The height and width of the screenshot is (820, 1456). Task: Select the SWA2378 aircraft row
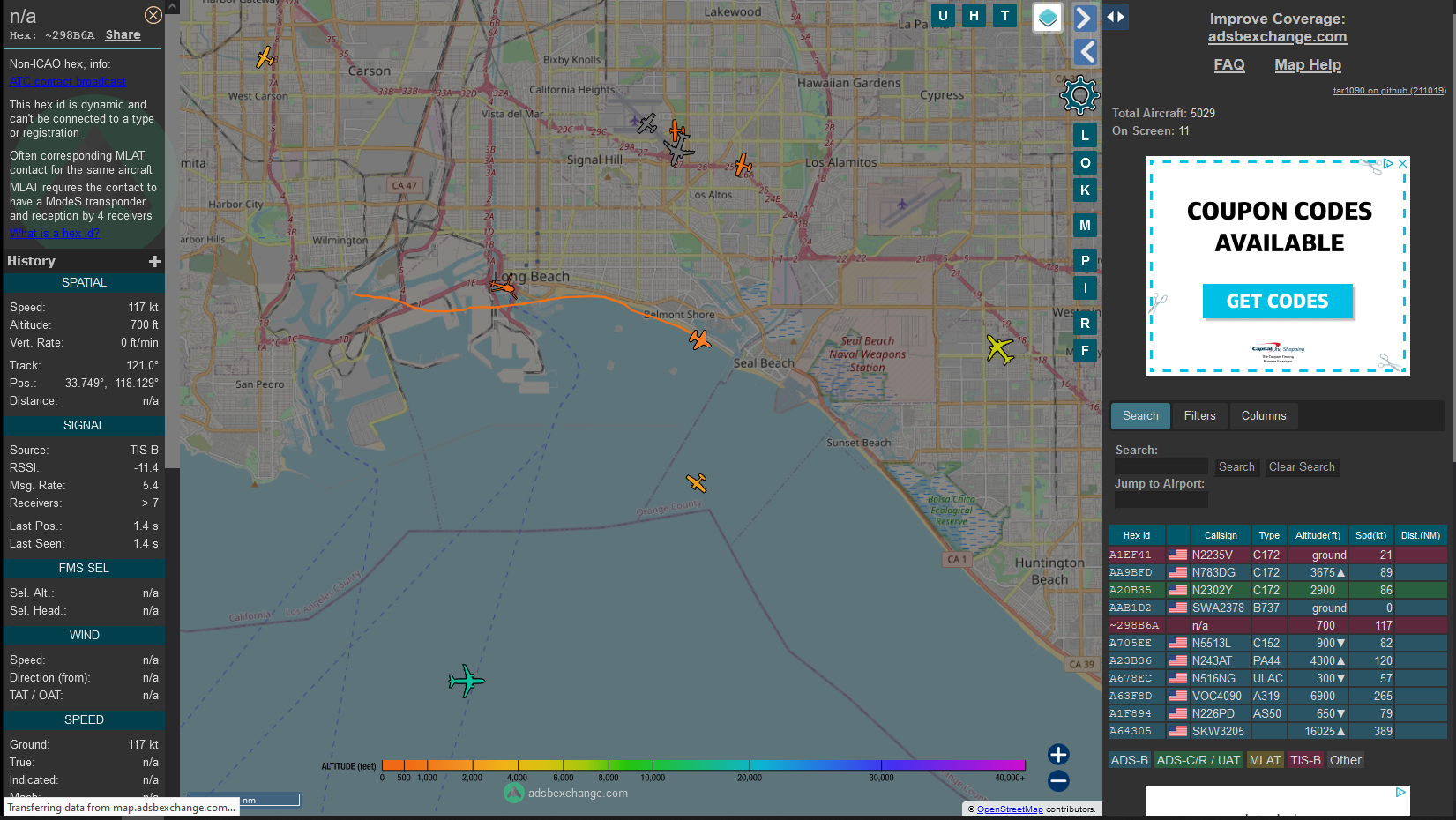tap(1277, 608)
